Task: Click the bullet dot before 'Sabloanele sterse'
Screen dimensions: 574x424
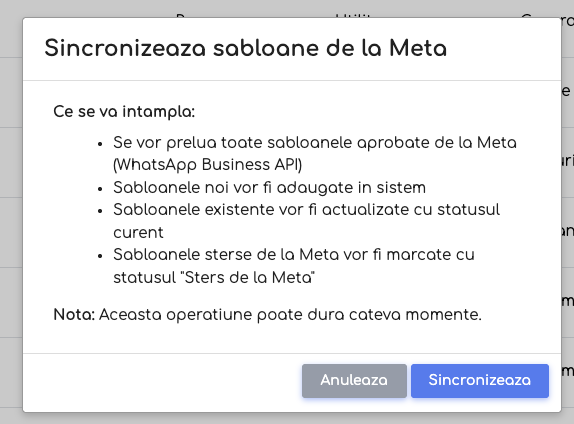Action: (x=100, y=256)
